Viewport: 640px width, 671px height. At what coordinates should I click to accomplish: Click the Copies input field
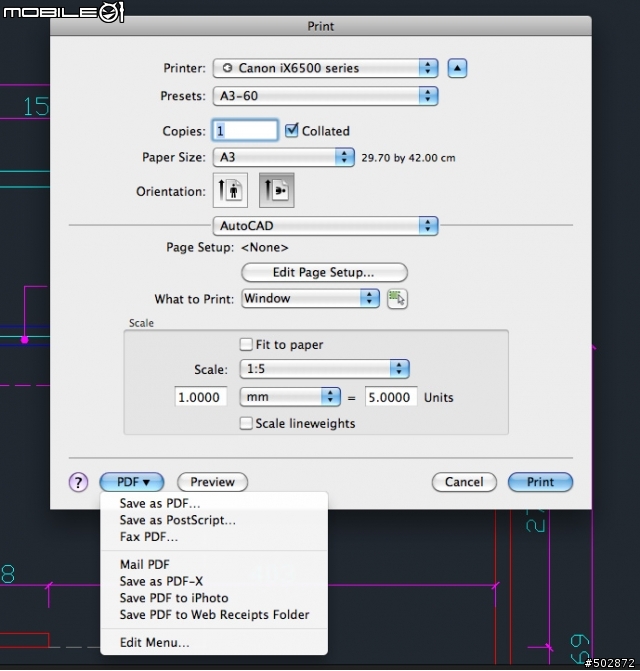click(x=245, y=131)
